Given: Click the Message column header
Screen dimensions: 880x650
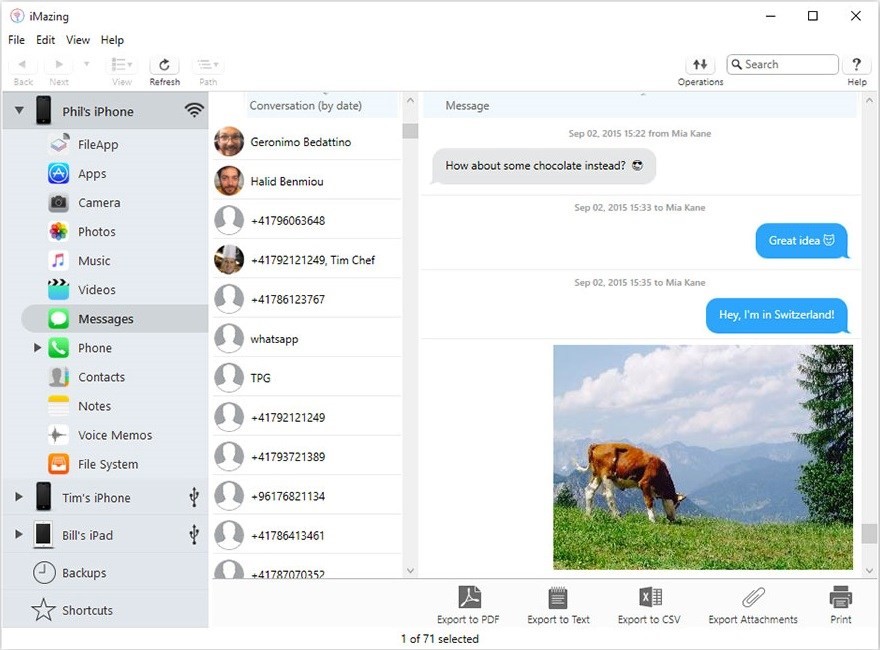Looking at the screenshot, I should coord(640,106).
